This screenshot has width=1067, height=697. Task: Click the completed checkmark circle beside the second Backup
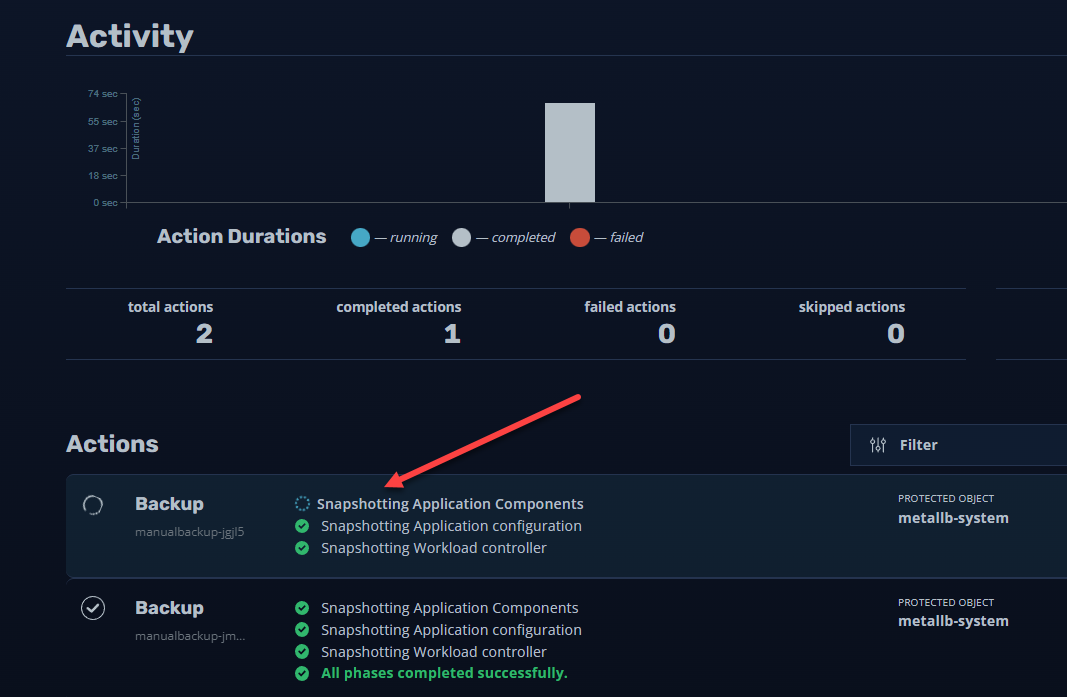pyautogui.click(x=93, y=608)
